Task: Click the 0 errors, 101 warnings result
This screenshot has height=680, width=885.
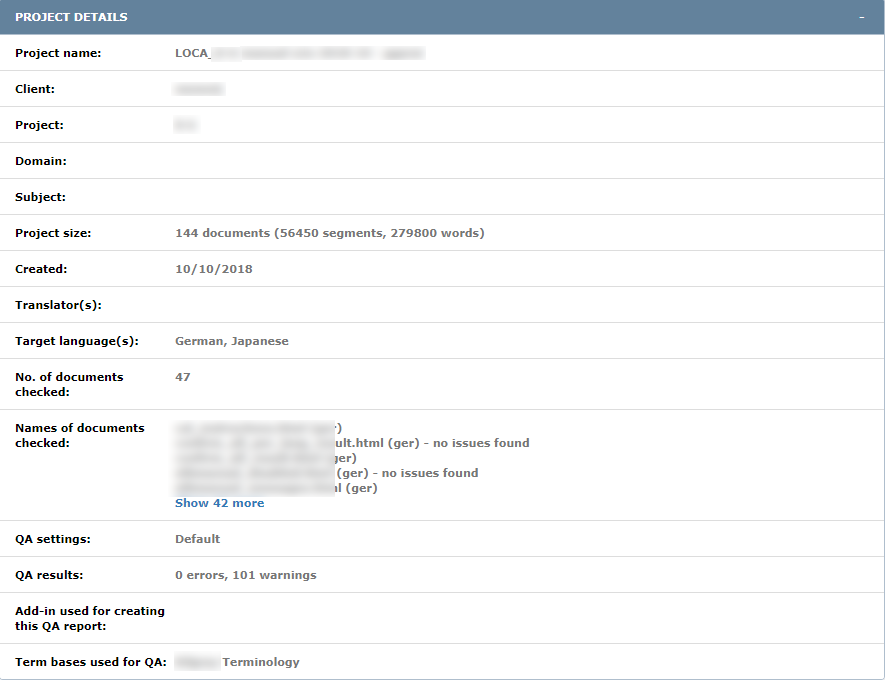Action: pyautogui.click(x=245, y=574)
